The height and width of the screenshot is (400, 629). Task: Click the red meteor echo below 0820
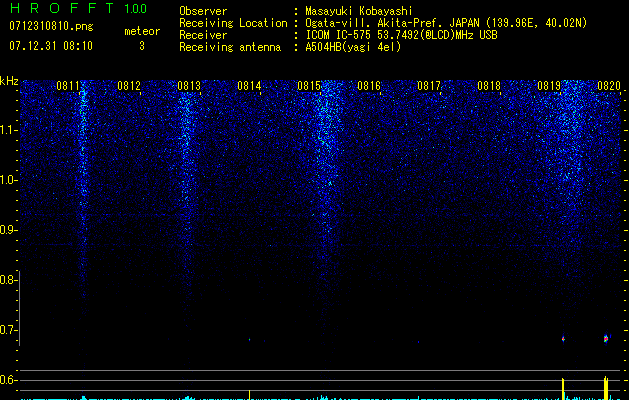coord(606,339)
